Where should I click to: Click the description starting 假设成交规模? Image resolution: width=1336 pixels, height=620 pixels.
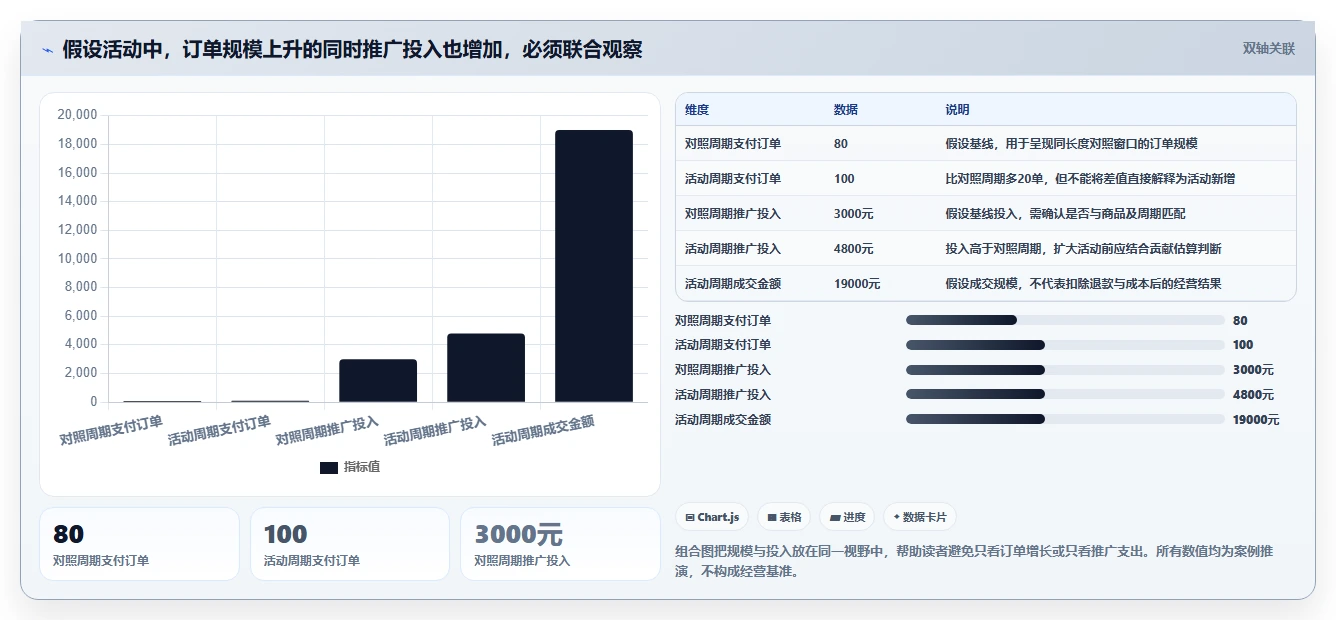click(x=1083, y=284)
